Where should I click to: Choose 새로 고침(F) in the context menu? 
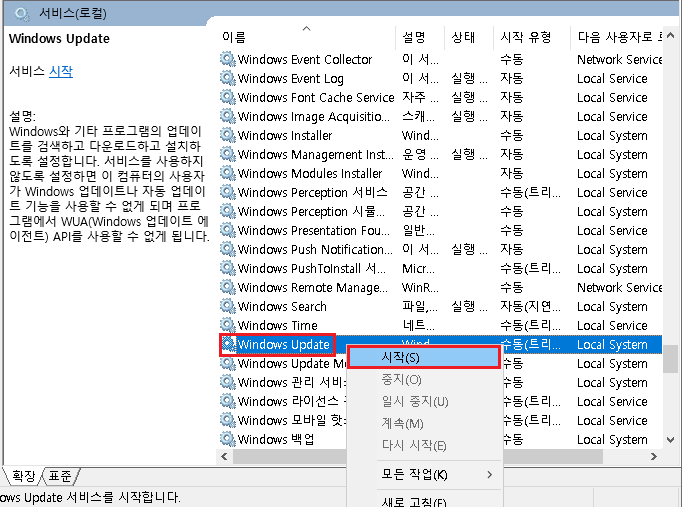[x=424, y=501]
